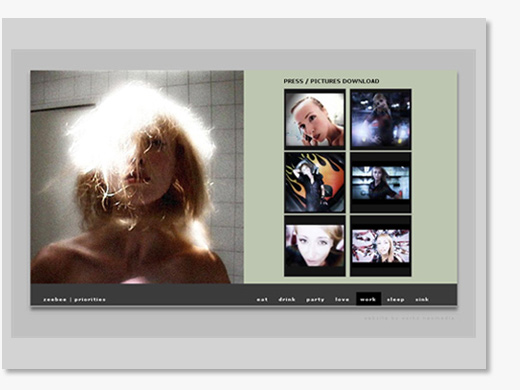Download the pale face close-up picture
This screenshot has height=390, width=520.
[315, 246]
